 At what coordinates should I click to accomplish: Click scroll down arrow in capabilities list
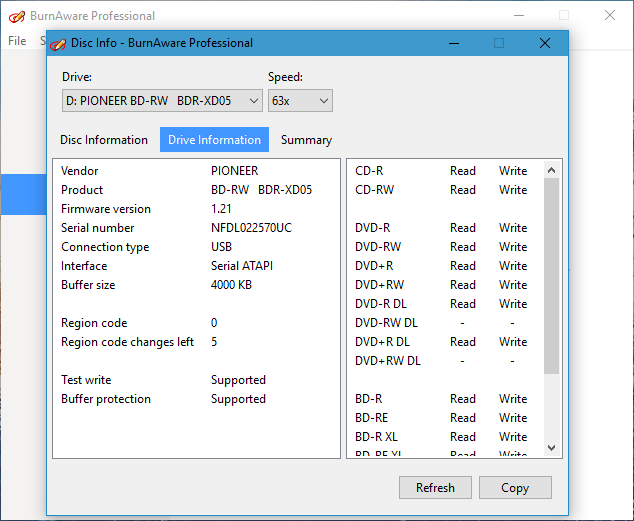coord(552,447)
